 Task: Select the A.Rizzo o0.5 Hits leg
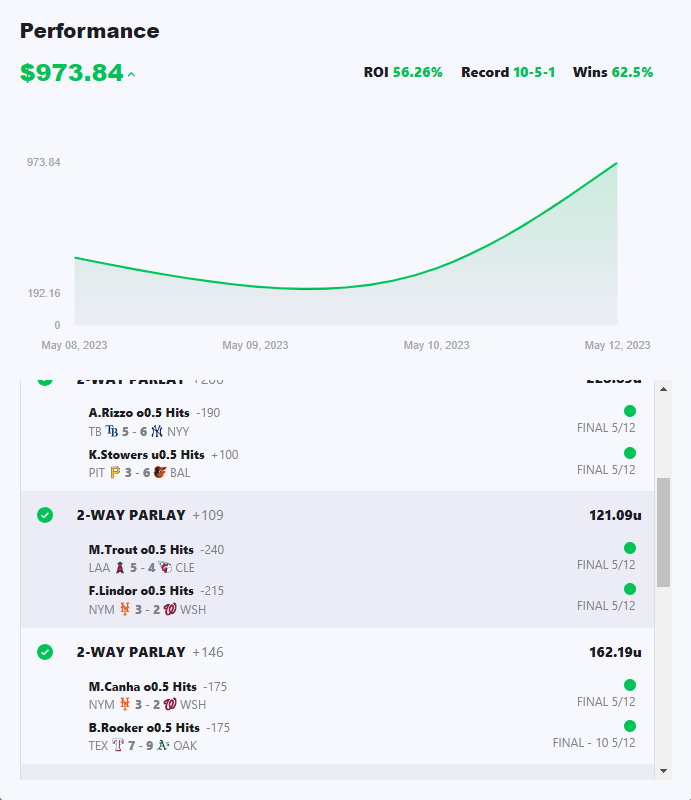click(139, 412)
